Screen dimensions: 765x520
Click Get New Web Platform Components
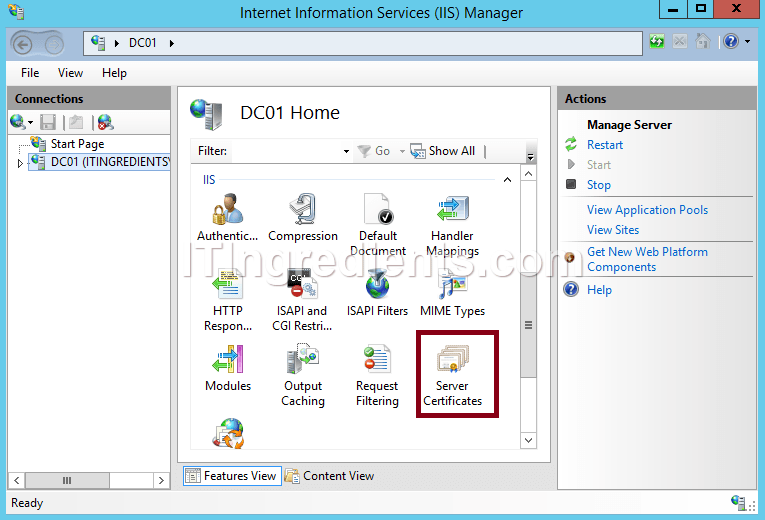tap(647, 259)
